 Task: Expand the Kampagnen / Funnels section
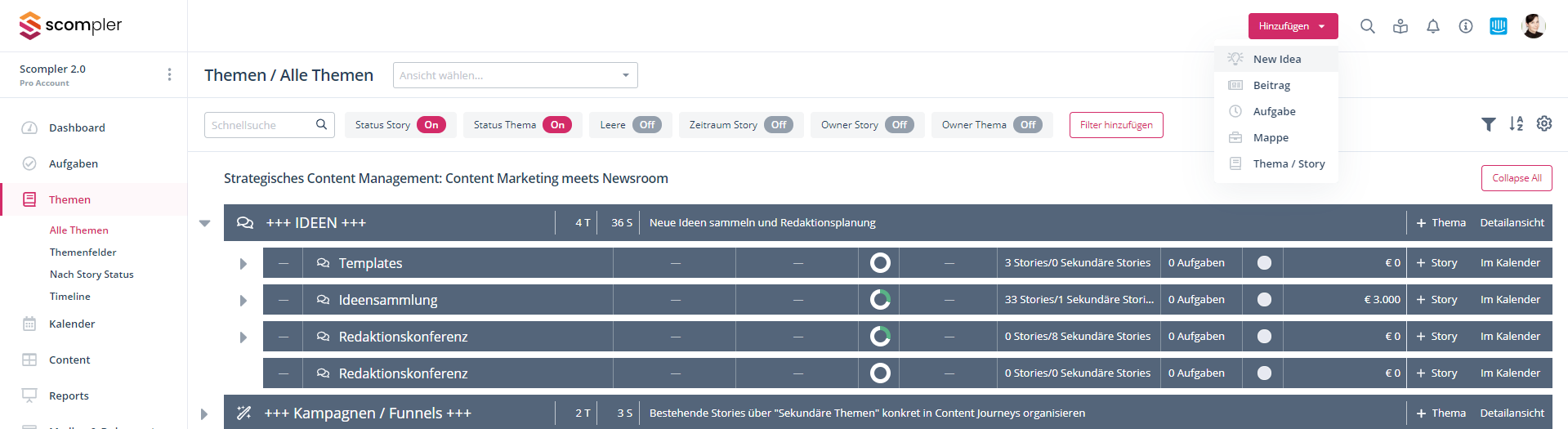pyautogui.click(x=204, y=413)
